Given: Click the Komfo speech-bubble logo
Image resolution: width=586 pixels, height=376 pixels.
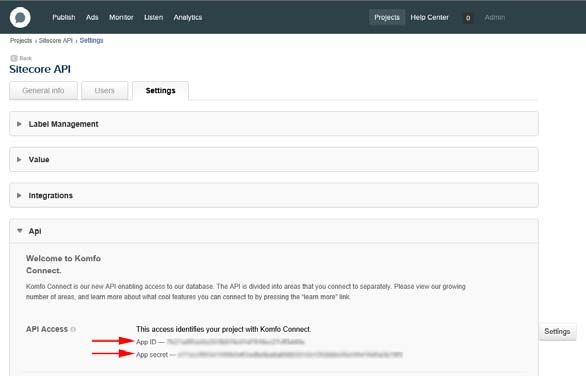Looking at the screenshot, I should pyautogui.click(x=20, y=17).
